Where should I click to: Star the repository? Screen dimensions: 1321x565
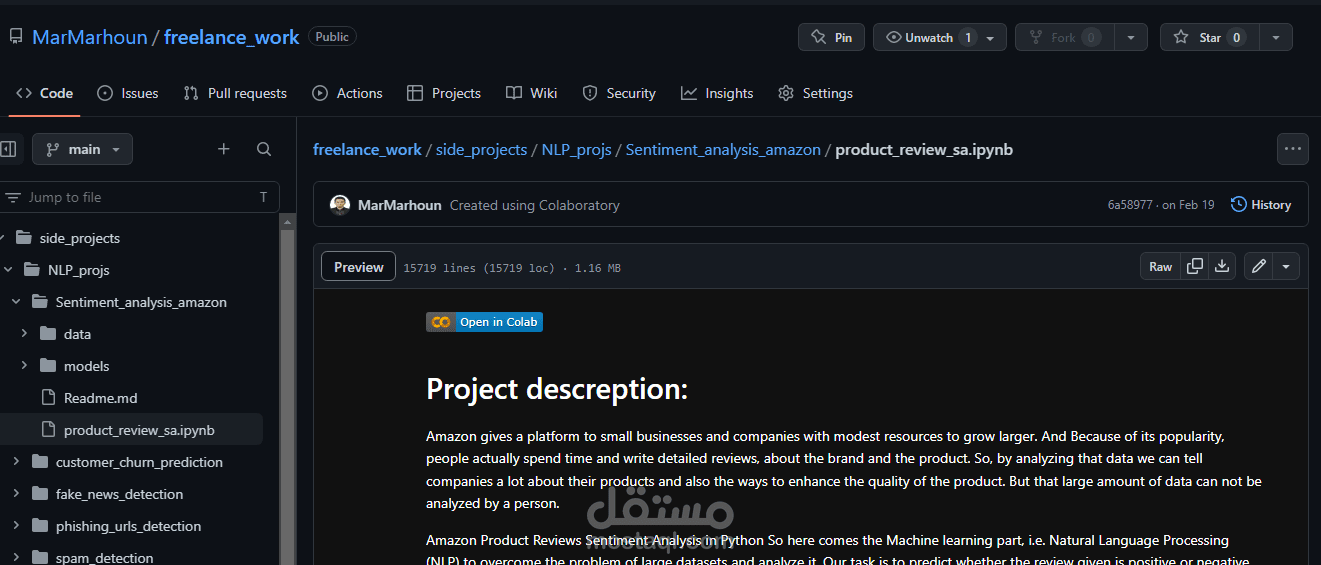coord(1208,37)
